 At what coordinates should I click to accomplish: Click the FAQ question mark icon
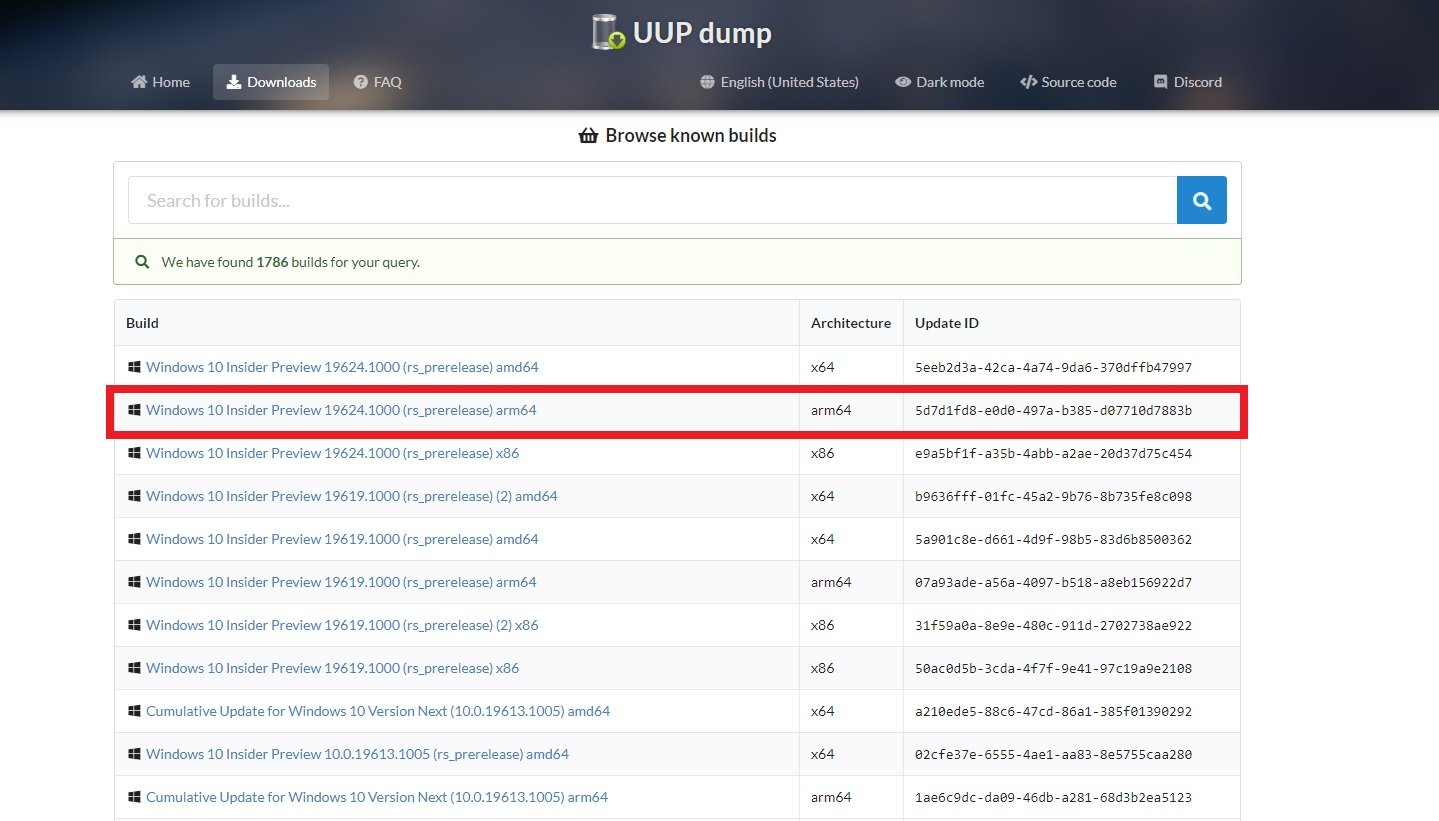(361, 82)
